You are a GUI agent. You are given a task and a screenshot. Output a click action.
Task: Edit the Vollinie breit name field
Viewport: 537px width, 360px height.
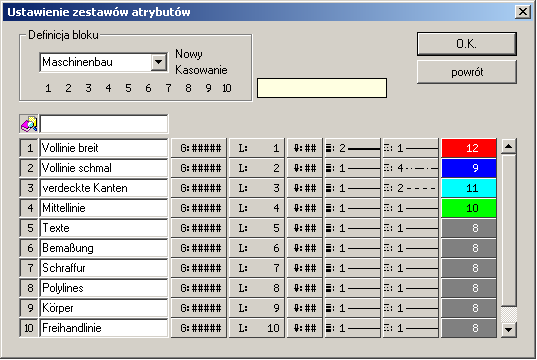[x=104, y=148]
